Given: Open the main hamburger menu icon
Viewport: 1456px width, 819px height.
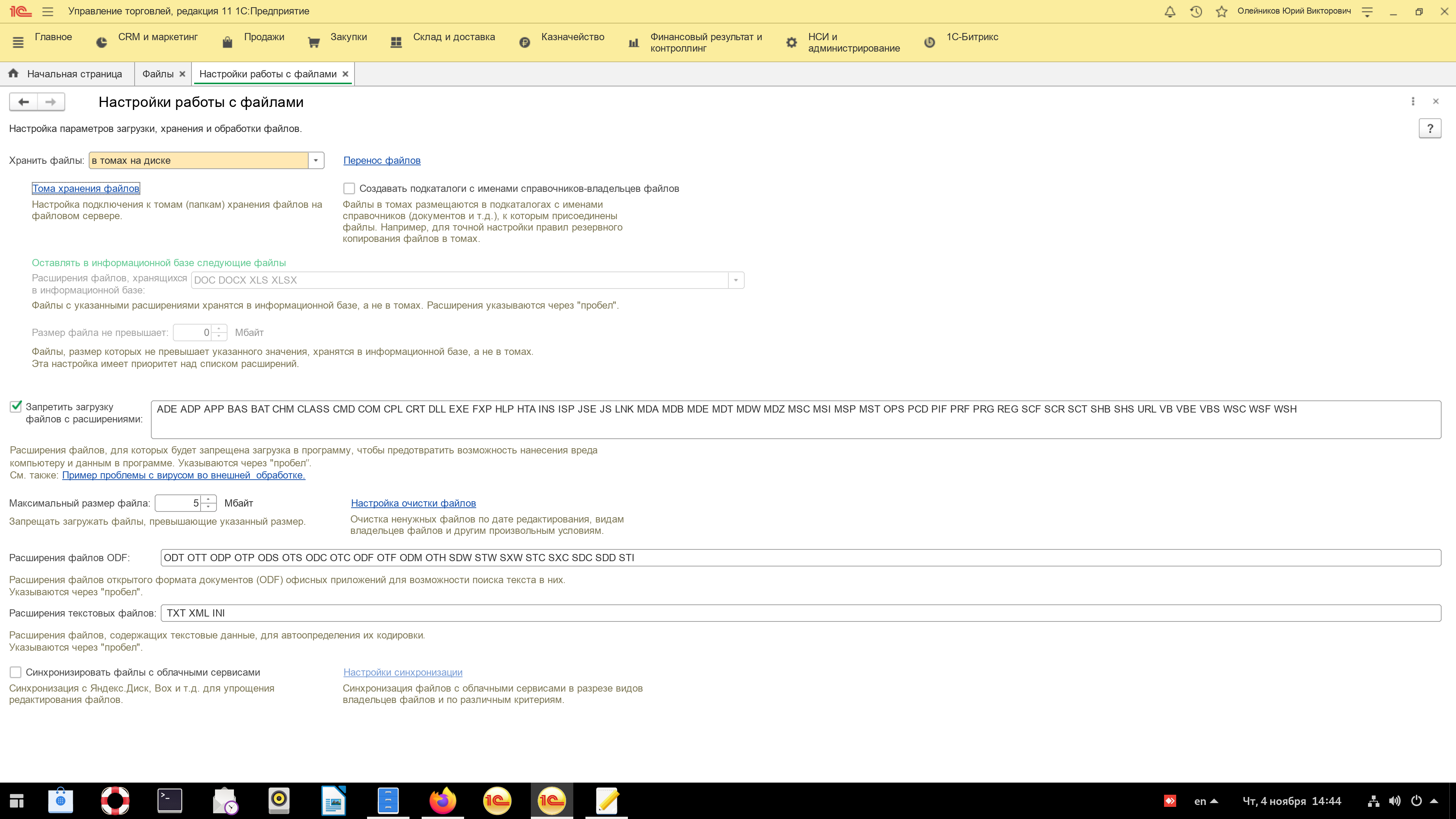Looking at the screenshot, I should point(47,11).
